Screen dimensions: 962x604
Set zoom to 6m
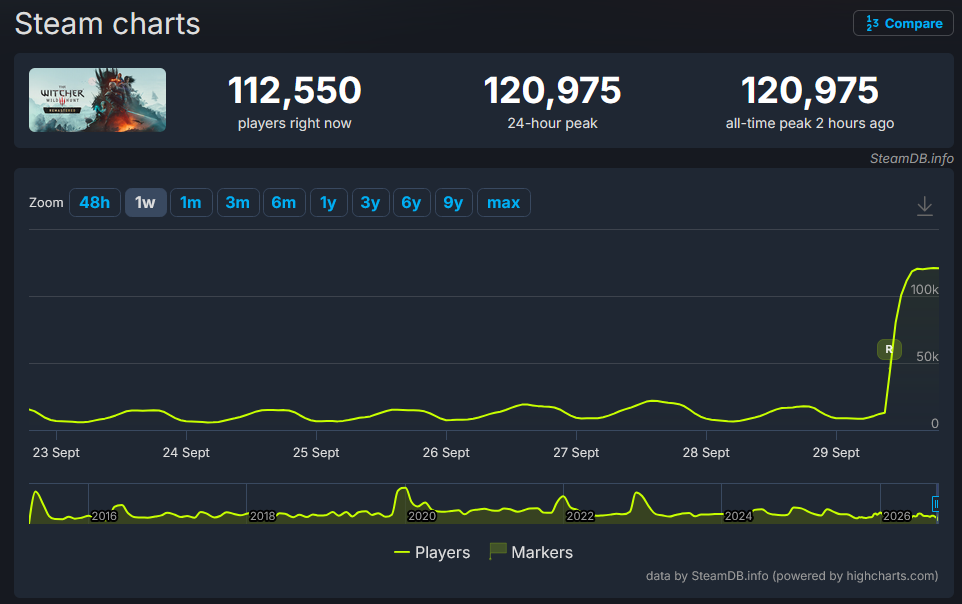284,203
